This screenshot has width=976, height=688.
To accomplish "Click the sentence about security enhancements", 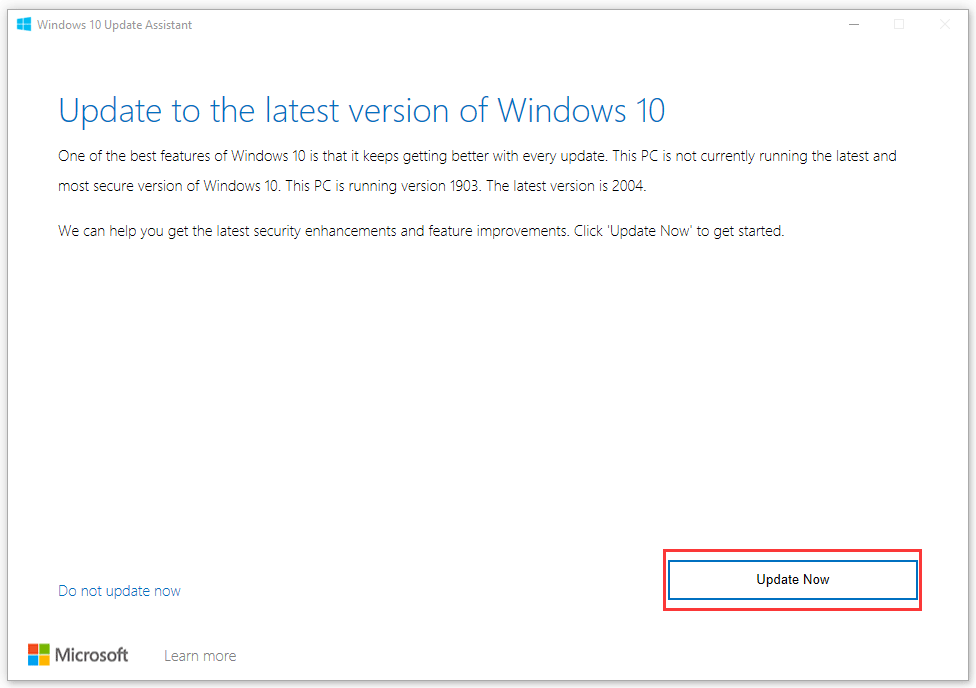I will (420, 230).
